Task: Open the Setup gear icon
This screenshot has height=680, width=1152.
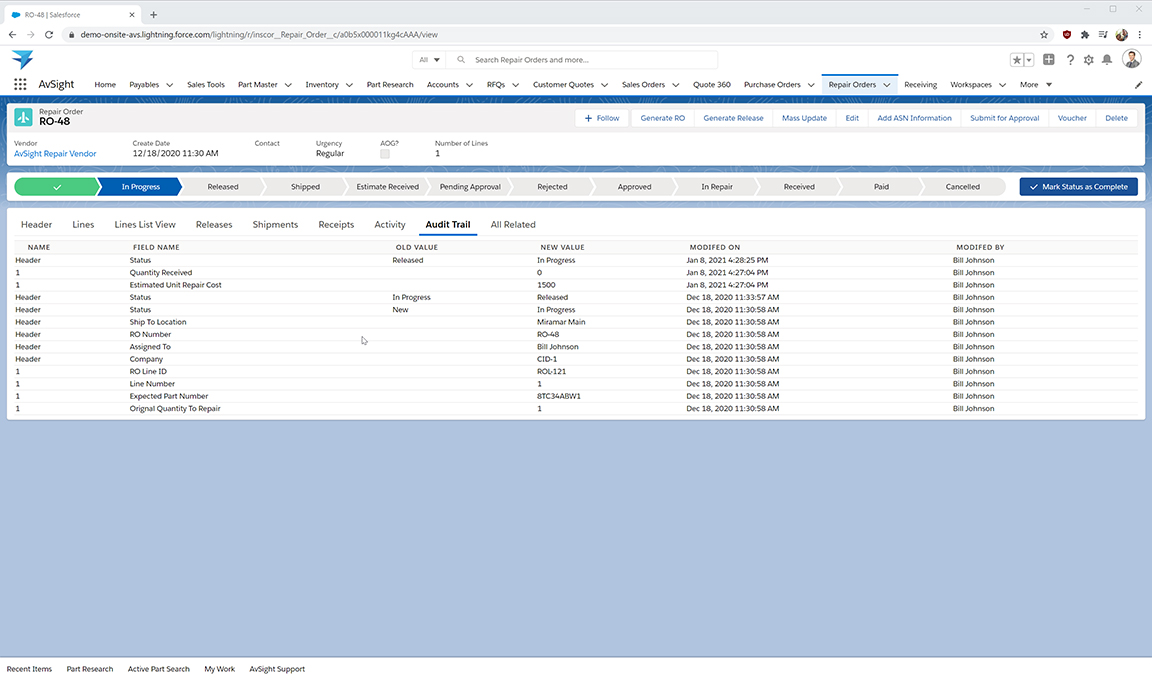Action: click(x=1088, y=60)
